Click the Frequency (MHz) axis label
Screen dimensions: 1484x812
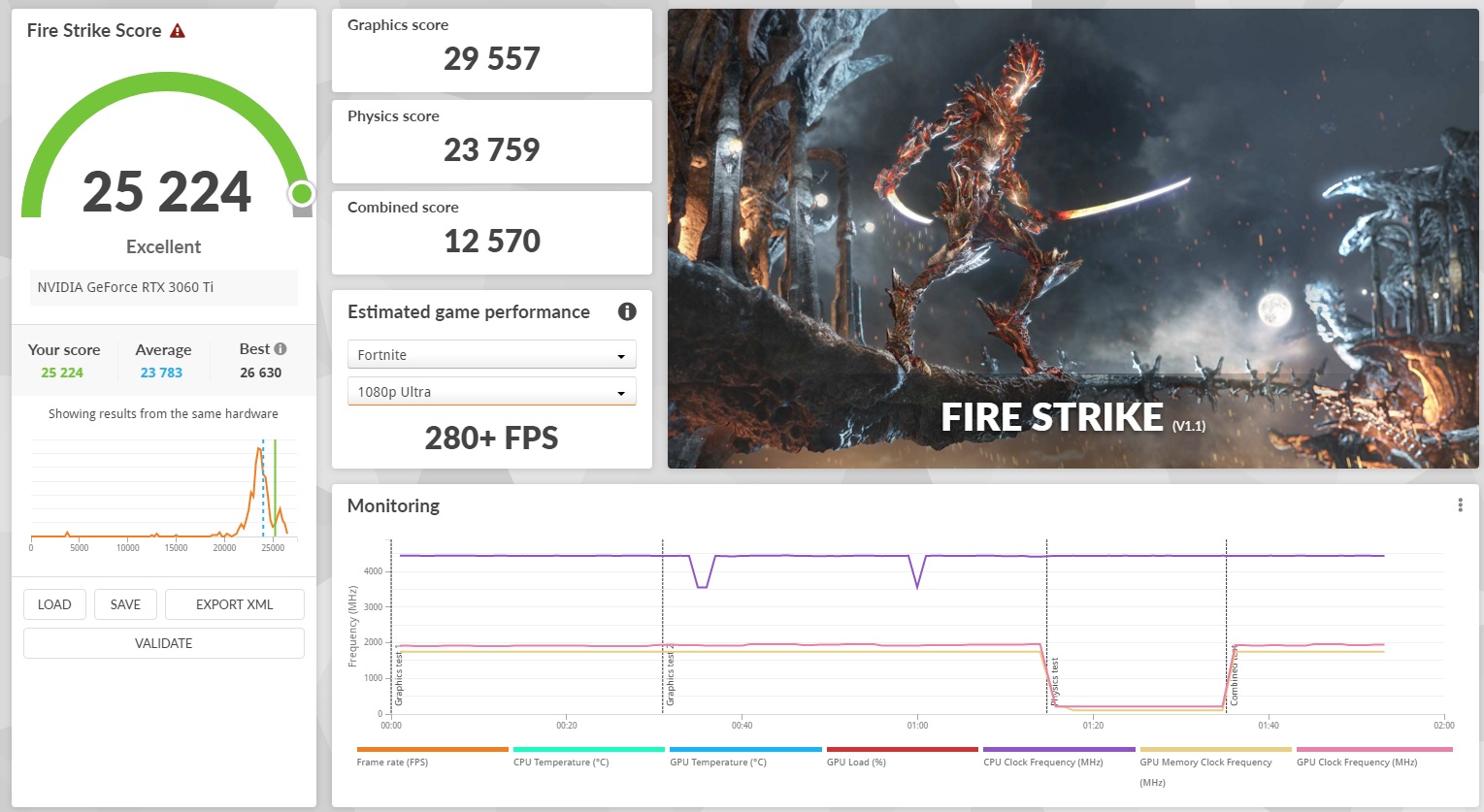(352, 627)
